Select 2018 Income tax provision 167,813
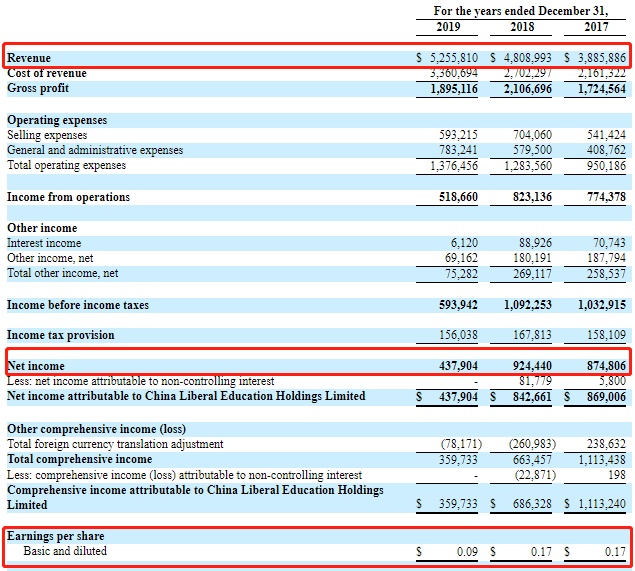The width and height of the screenshot is (635, 571). tap(533, 335)
